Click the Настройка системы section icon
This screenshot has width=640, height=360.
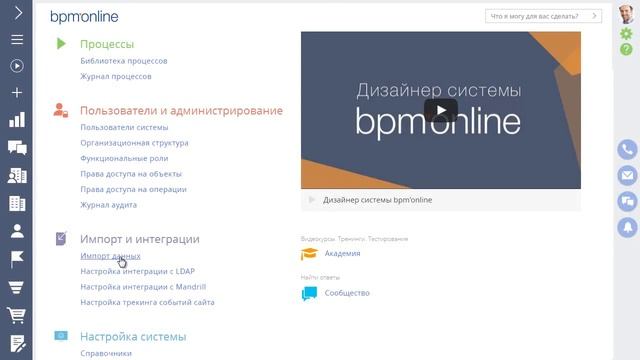pos(61,336)
